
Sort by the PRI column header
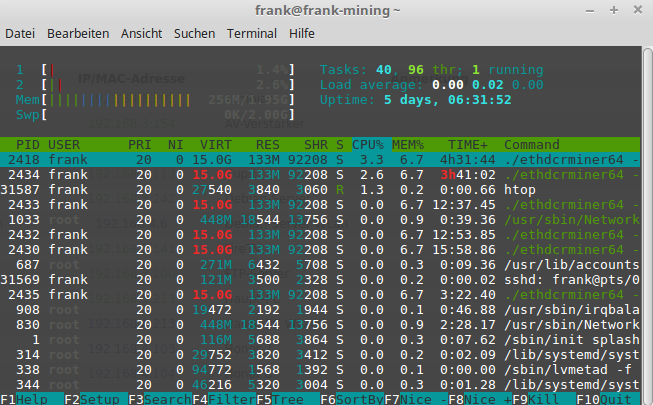pos(140,145)
